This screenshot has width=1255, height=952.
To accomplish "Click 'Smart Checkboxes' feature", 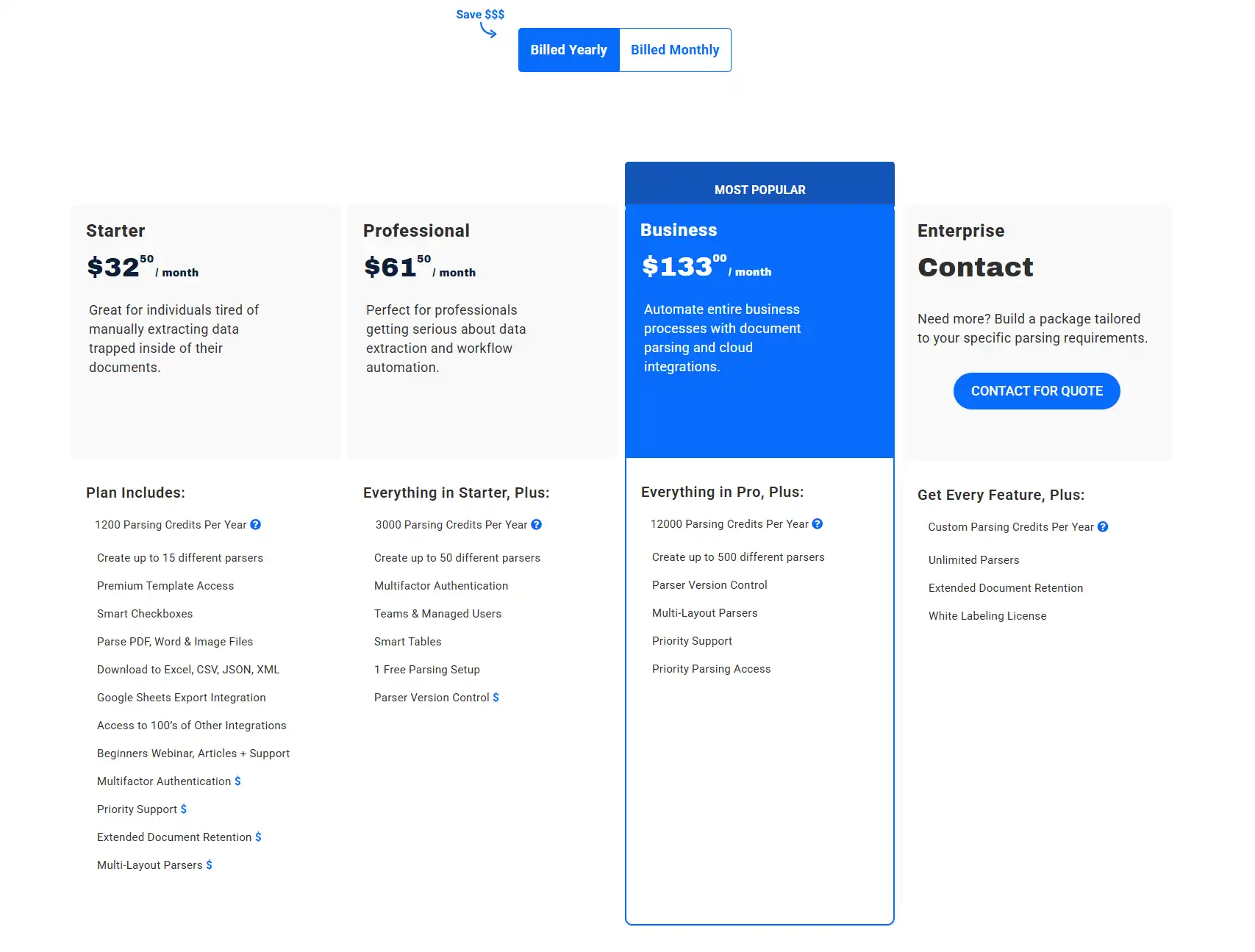I will pyautogui.click(x=145, y=614).
